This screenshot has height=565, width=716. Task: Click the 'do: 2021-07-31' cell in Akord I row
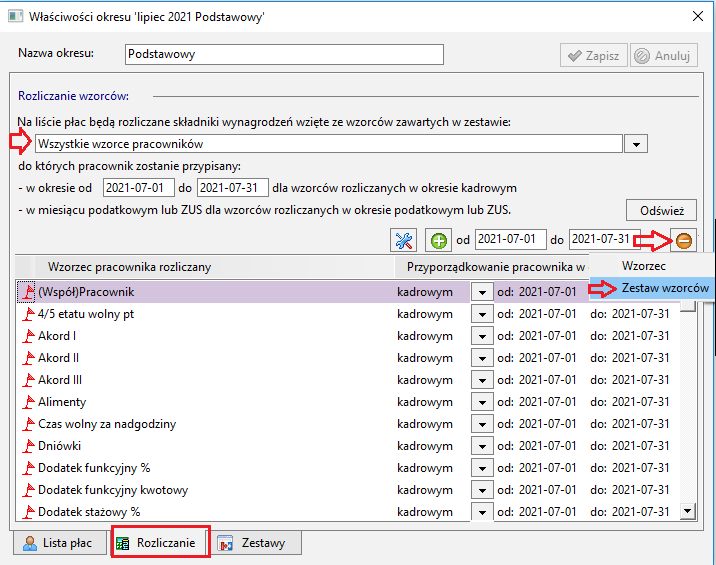click(x=629, y=336)
